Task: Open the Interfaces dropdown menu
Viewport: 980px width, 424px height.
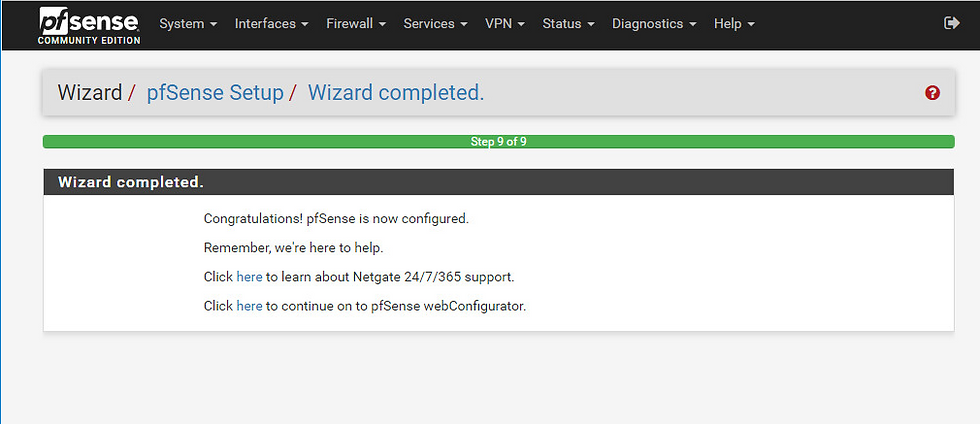Action: [x=272, y=24]
